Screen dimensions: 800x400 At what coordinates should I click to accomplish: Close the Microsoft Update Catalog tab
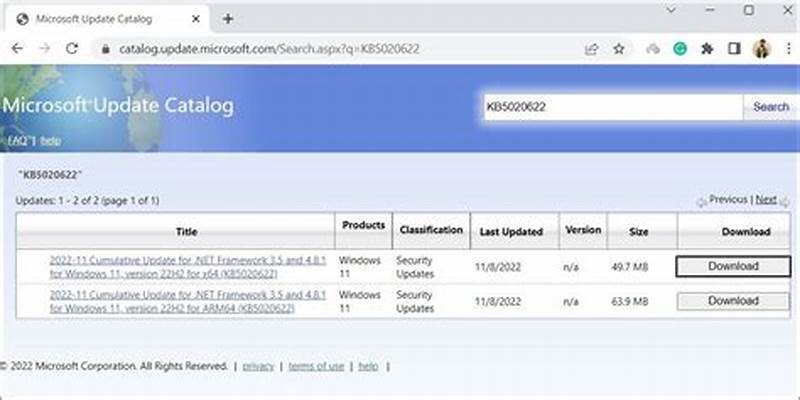pyautogui.click(x=196, y=19)
